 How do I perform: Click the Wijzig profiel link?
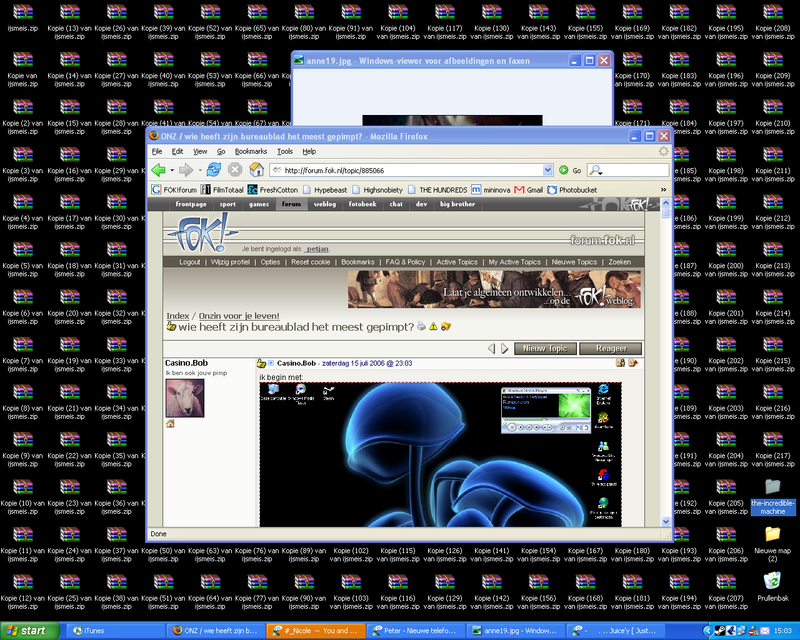click(x=230, y=262)
